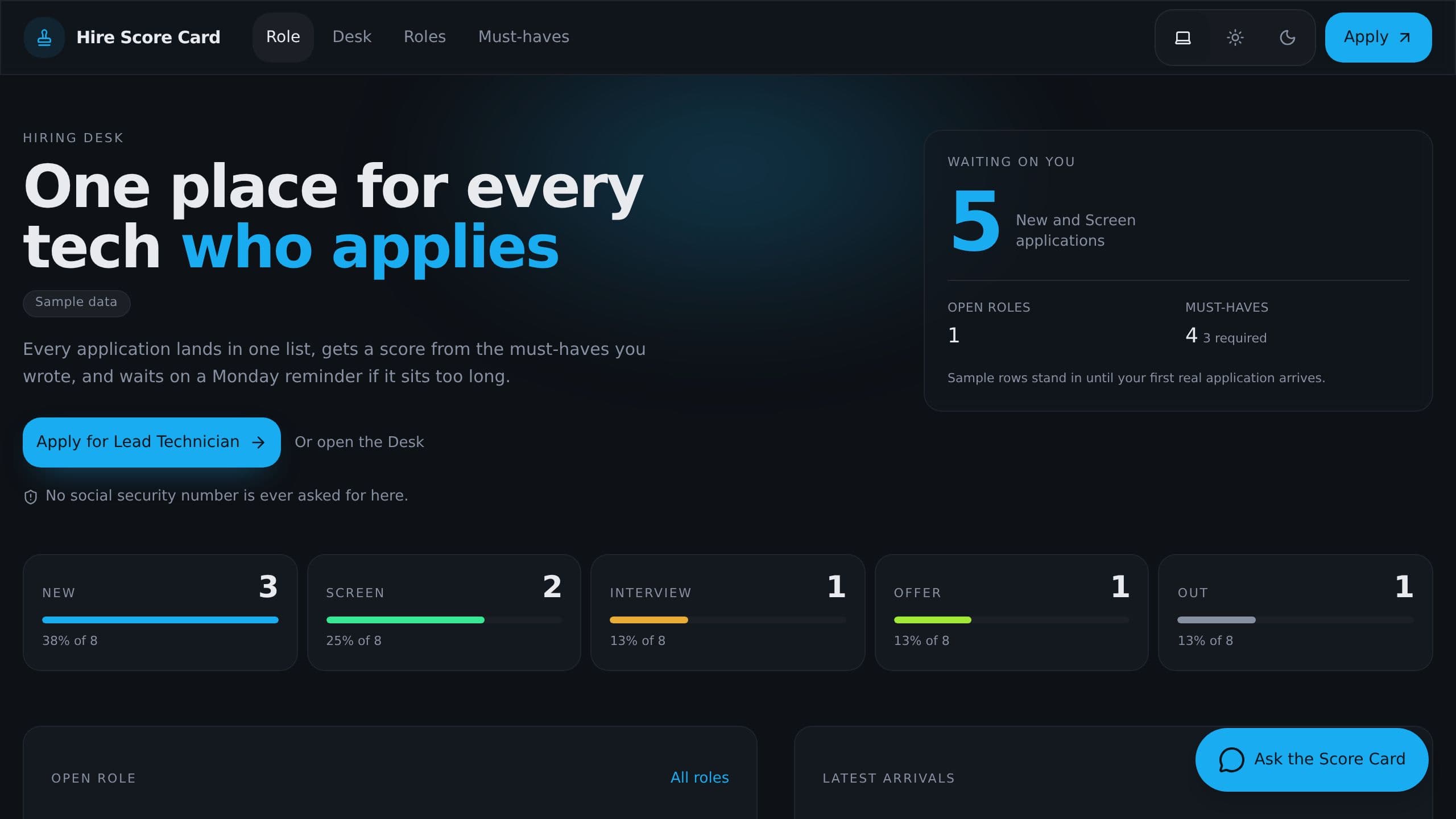Click the HIRING DESK eyebrow label
The image size is (1456, 819).
click(x=73, y=138)
